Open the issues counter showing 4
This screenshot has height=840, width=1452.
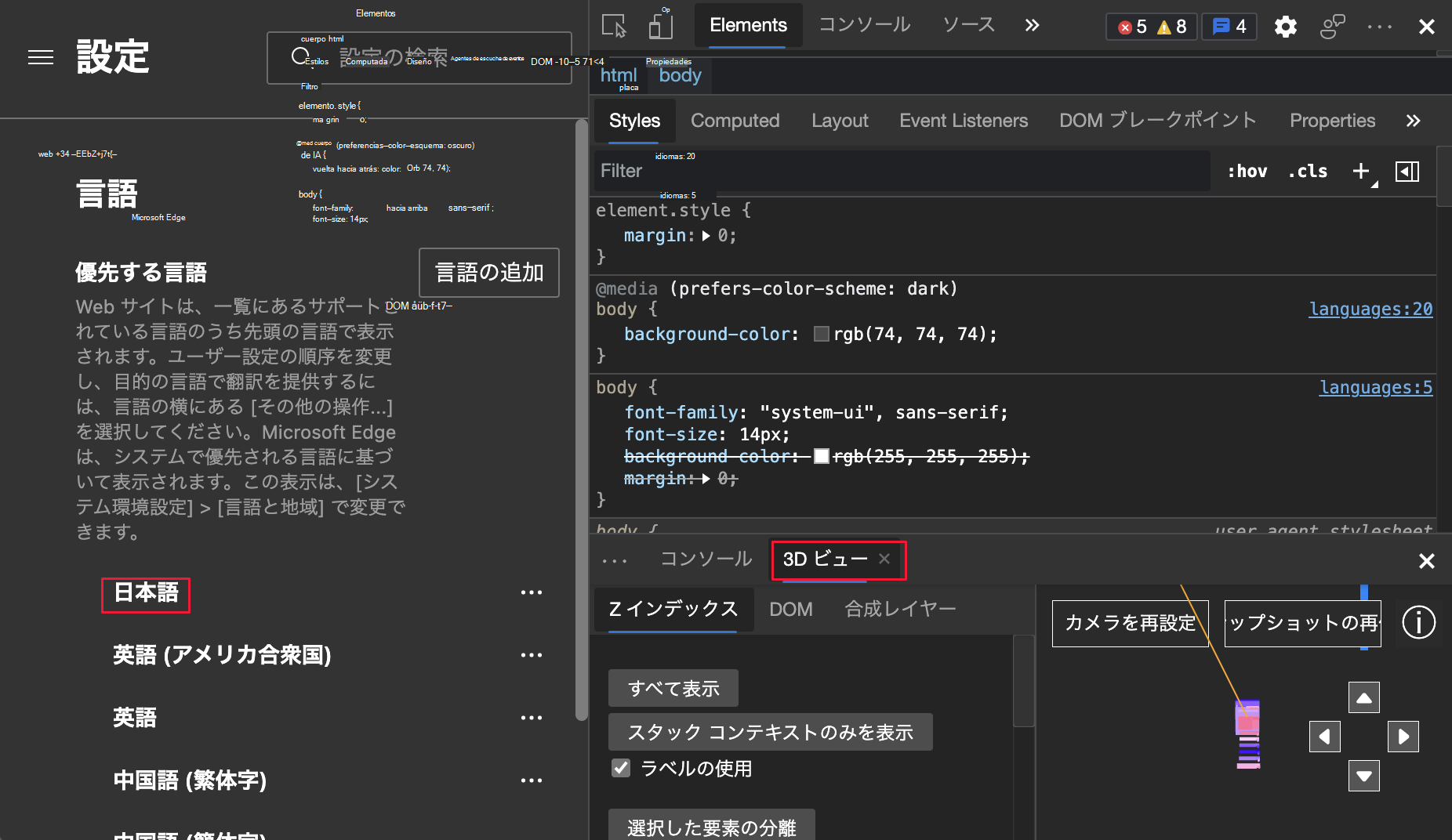pyautogui.click(x=1228, y=26)
